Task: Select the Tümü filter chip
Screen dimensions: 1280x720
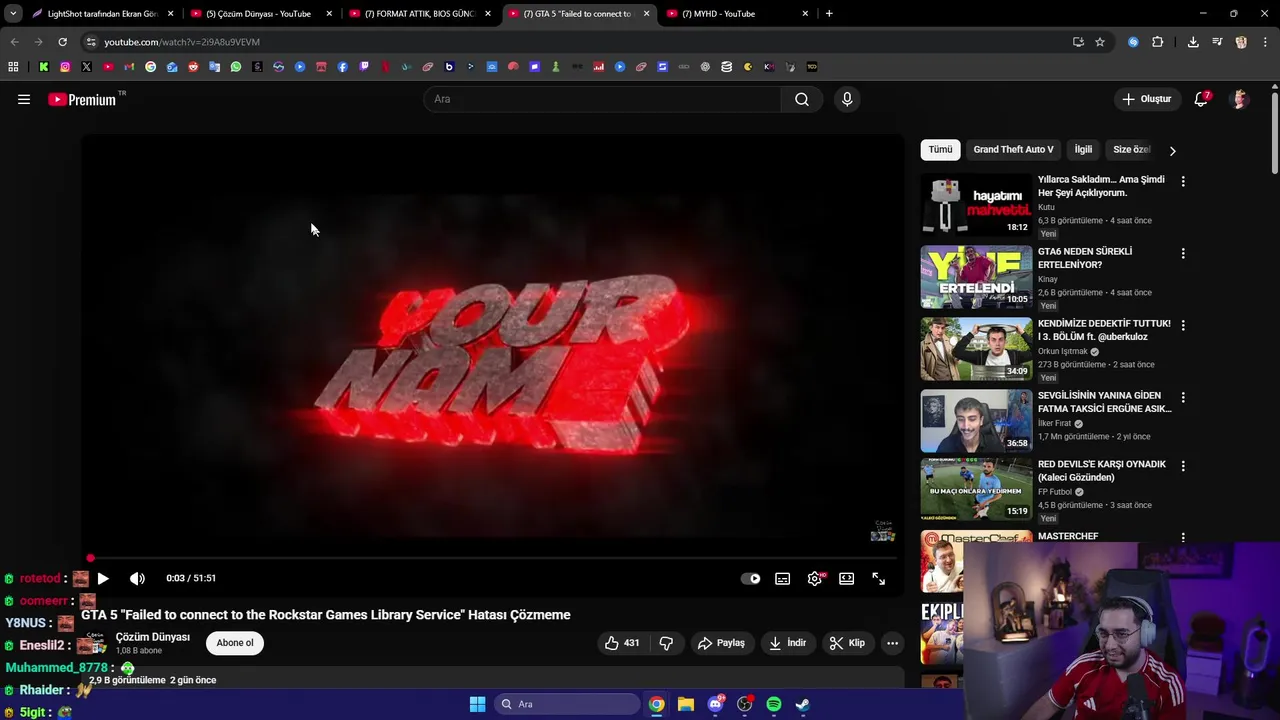Action: pos(940,149)
